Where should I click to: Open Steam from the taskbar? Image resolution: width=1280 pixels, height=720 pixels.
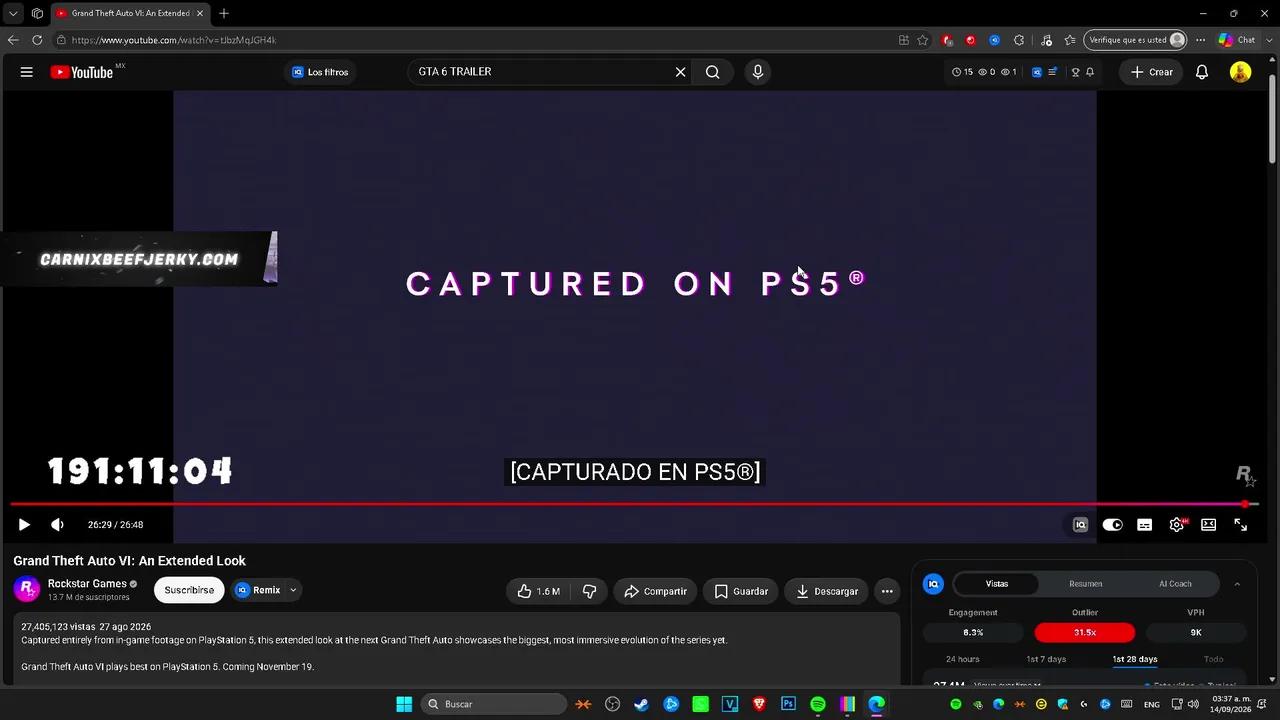click(642, 704)
